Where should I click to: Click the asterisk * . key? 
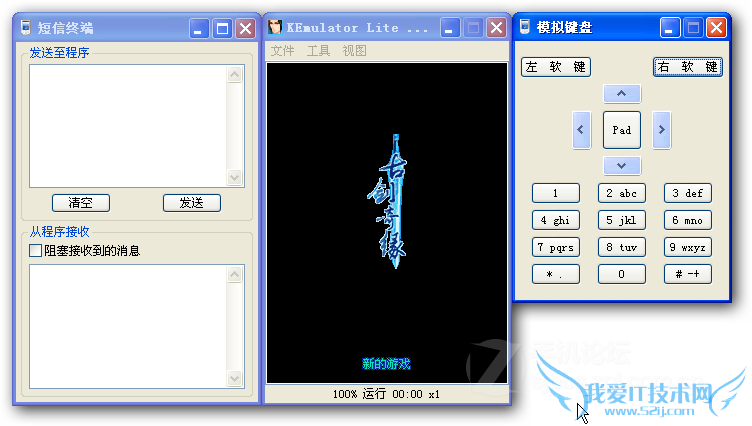(x=556, y=274)
